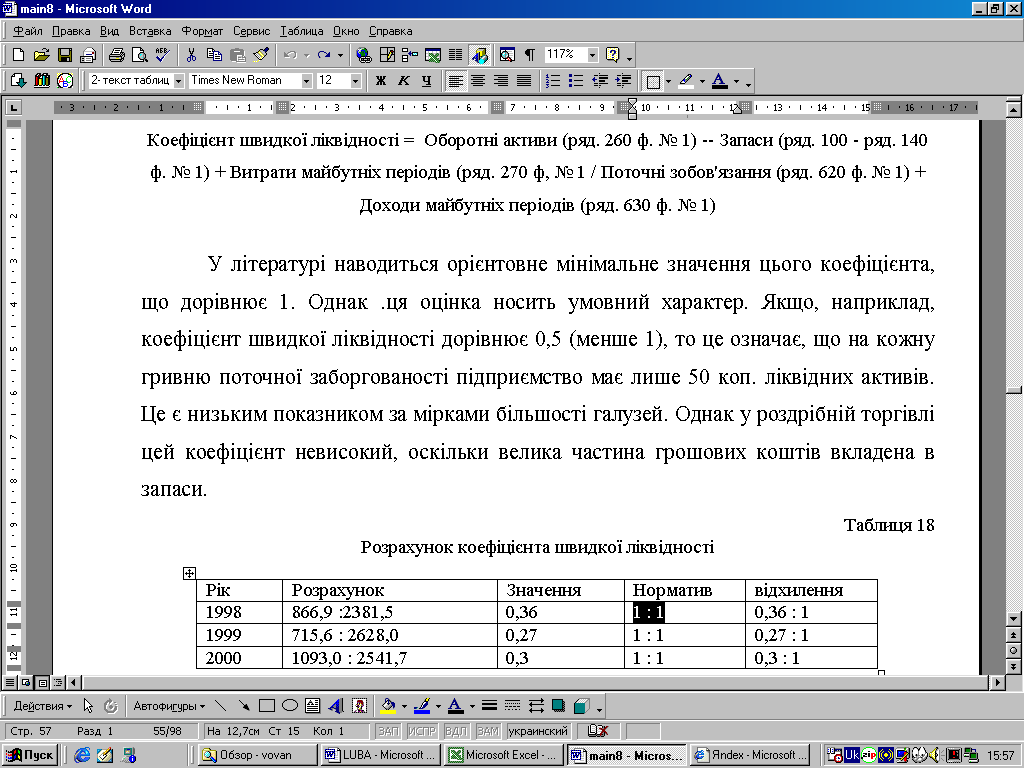This screenshot has height=768, width=1024.
Task: Click the Open file folder icon
Action: [x=41, y=55]
